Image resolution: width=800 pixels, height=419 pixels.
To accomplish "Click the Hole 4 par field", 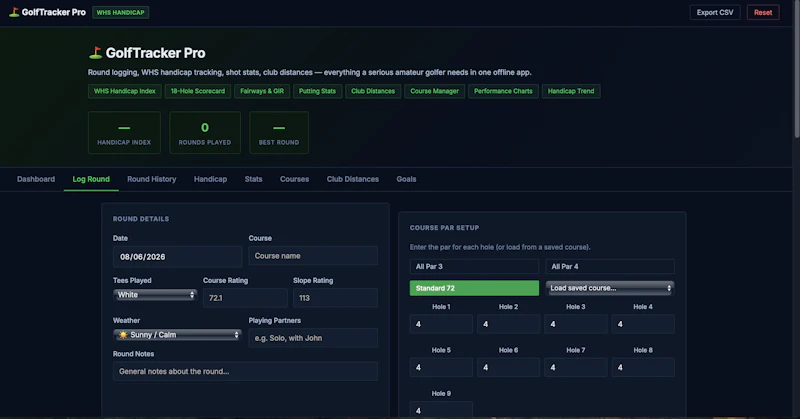I will 643,324.
